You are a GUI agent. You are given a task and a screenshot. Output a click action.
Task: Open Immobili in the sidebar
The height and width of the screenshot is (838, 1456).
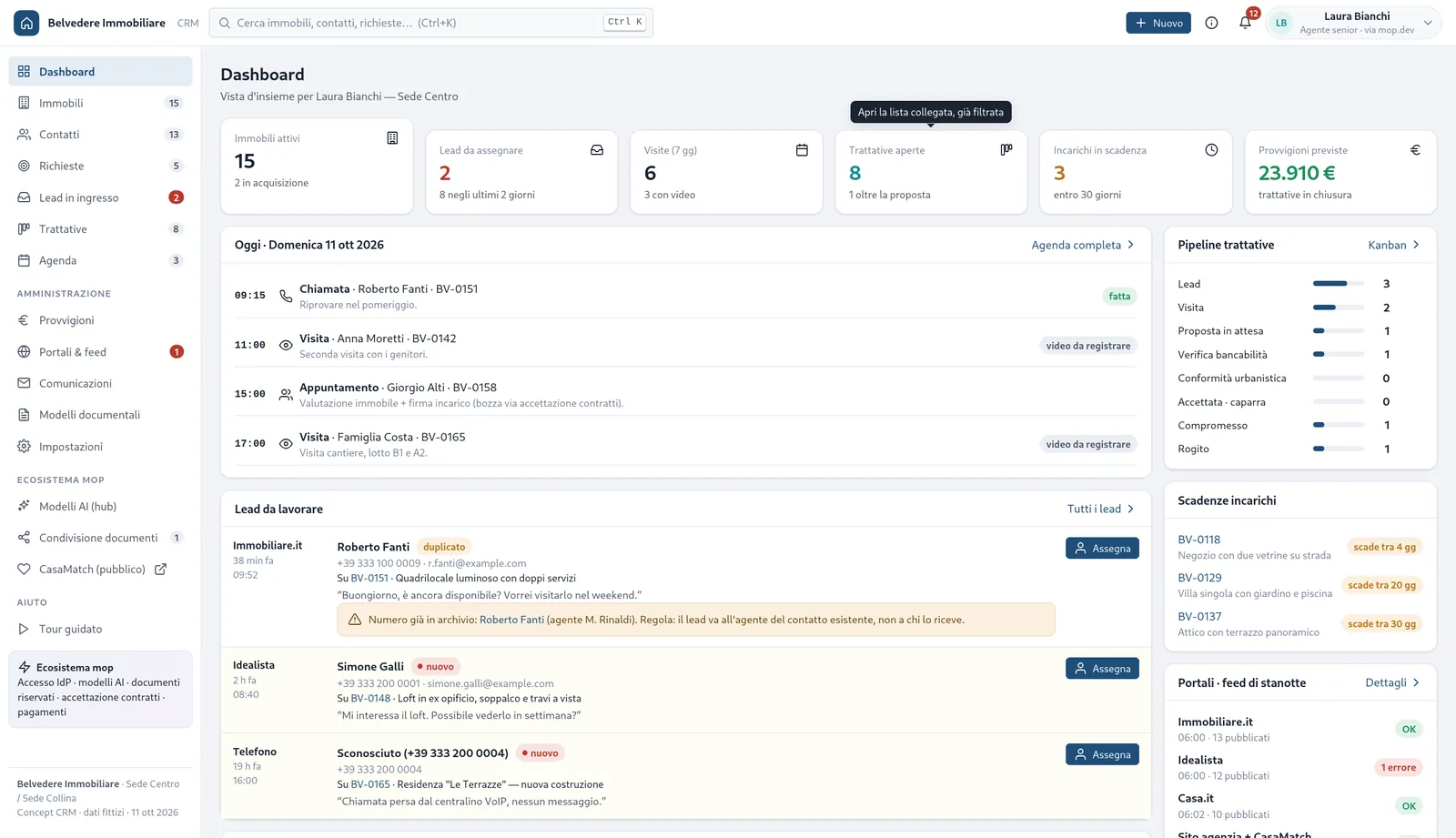coord(100,103)
